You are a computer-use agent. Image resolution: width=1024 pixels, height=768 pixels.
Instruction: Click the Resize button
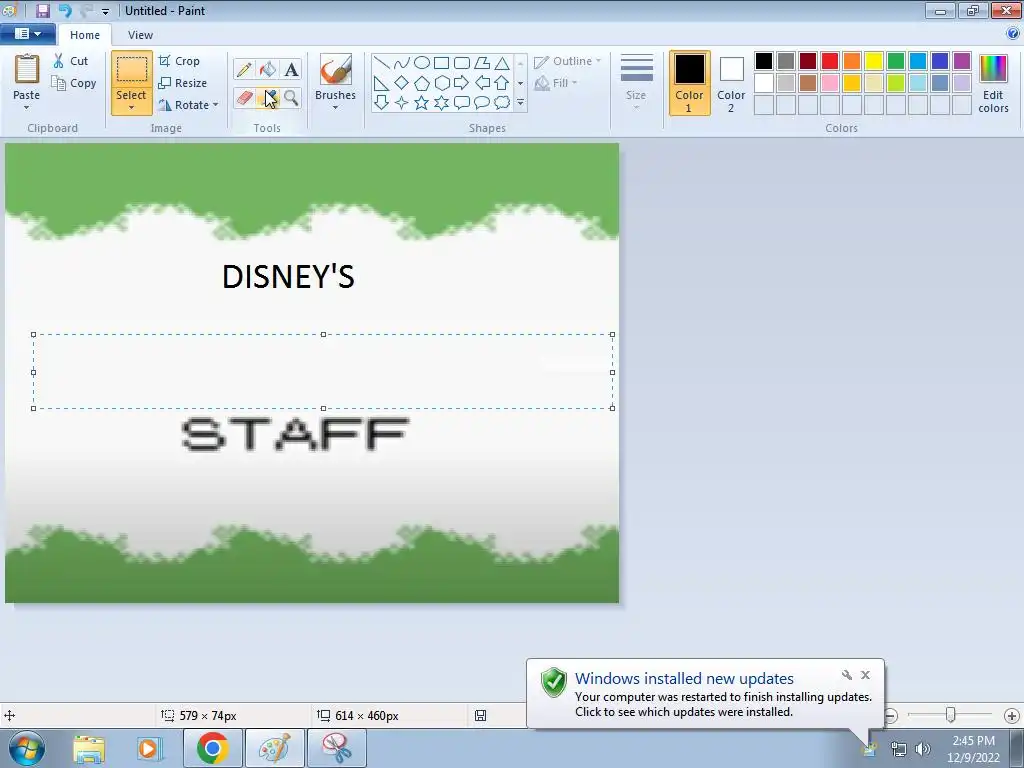click(x=183, y=83)
